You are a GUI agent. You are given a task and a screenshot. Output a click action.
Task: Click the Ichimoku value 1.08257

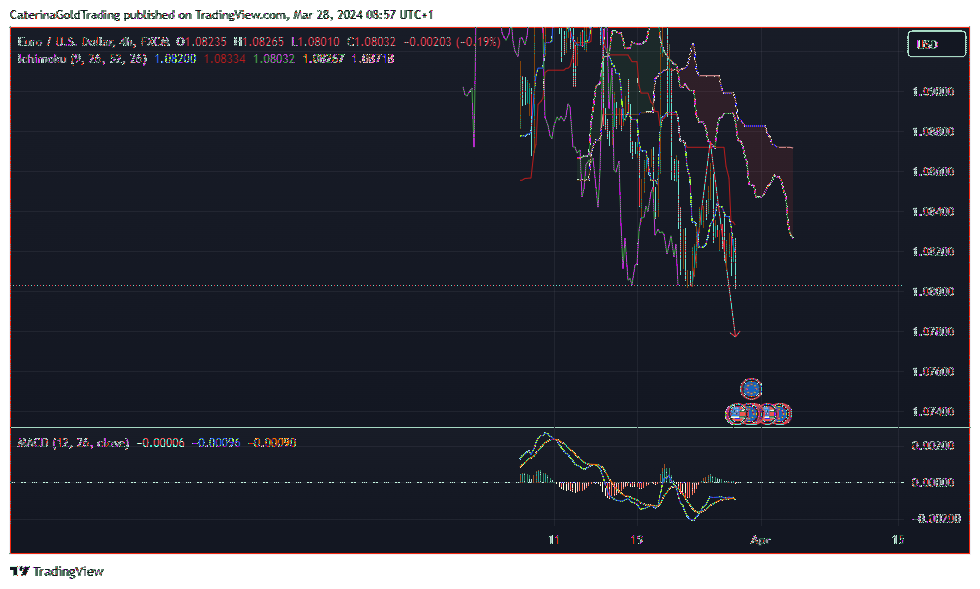pyautogui.click(x=323, y=59)
